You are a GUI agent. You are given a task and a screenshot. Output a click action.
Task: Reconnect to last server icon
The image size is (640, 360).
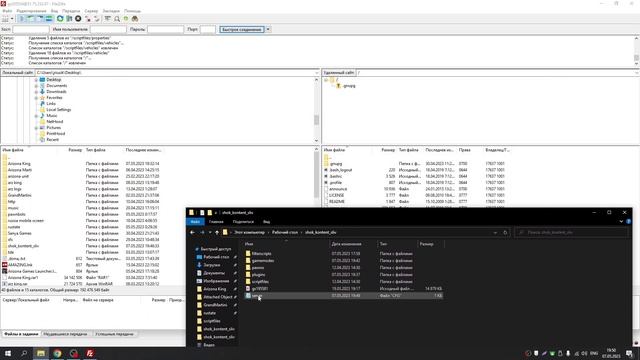click(97, 19)
